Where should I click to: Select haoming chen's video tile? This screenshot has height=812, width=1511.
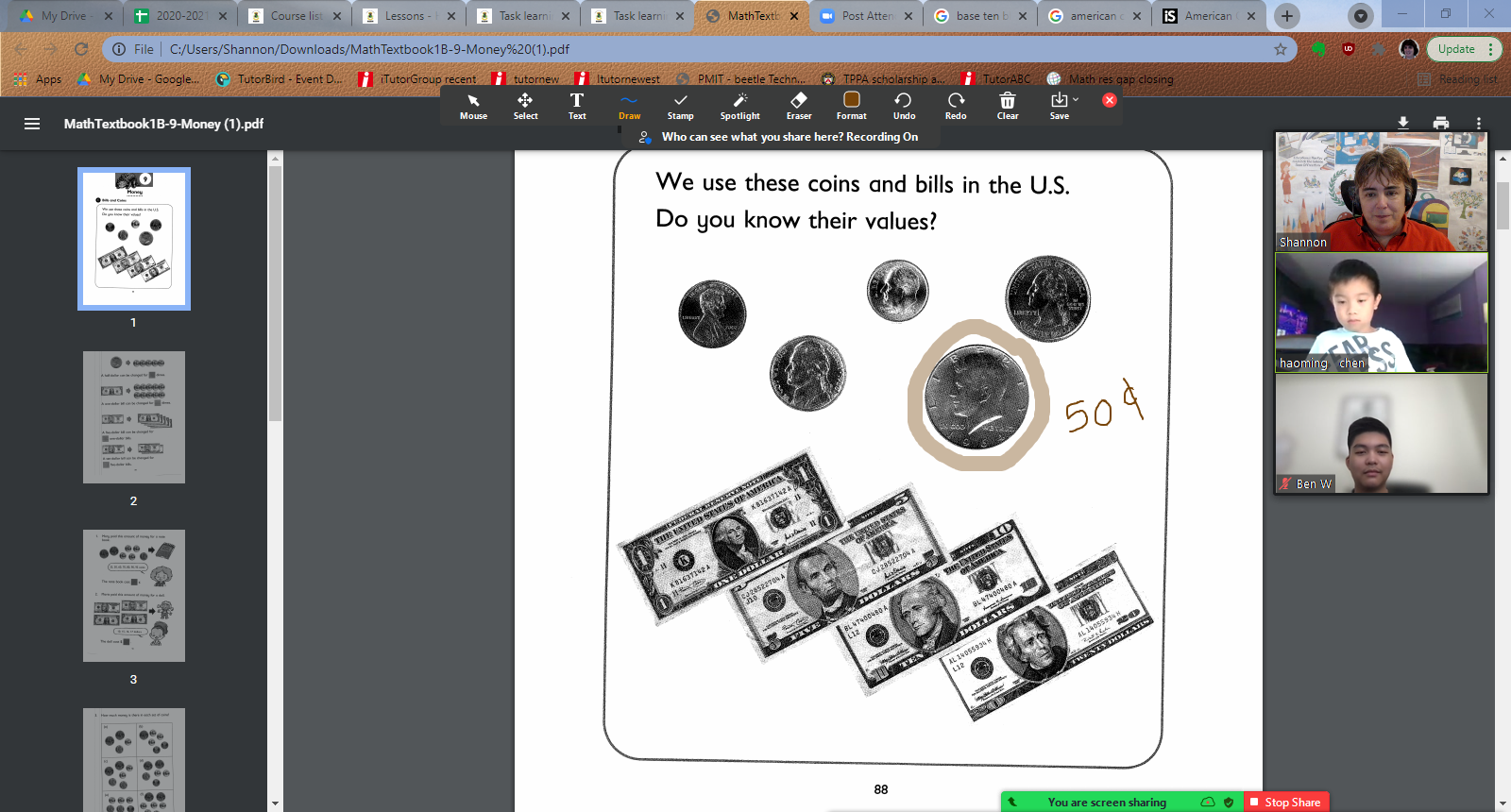coord(1382,313)
